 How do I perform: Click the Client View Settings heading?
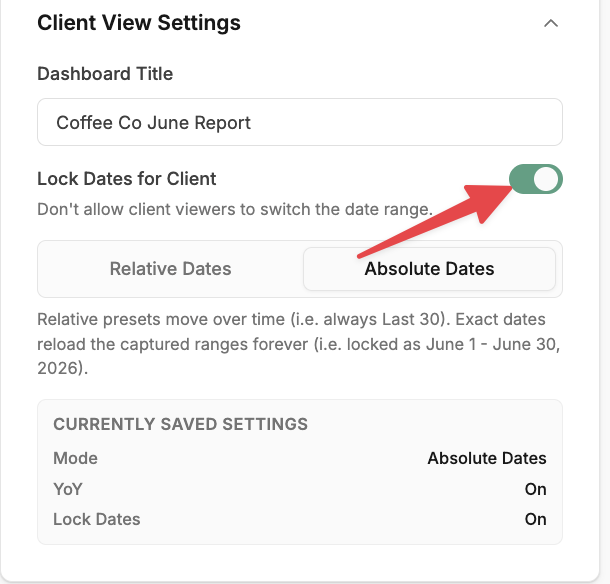pos(139,23)
